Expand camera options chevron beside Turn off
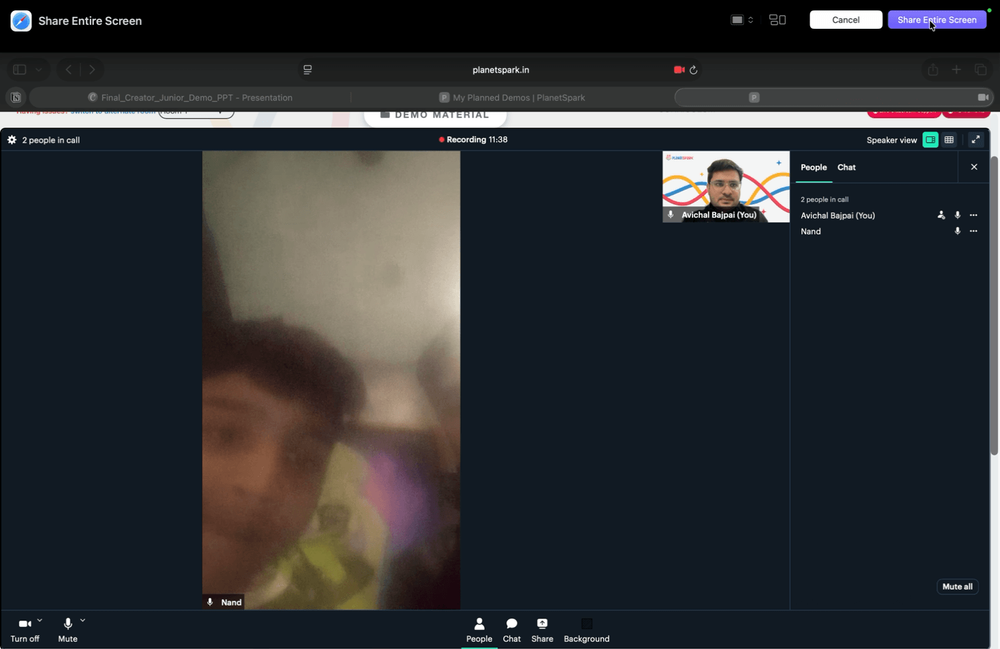The height and width of the screenshot is (649, 1000). click(x=40, y=620)
